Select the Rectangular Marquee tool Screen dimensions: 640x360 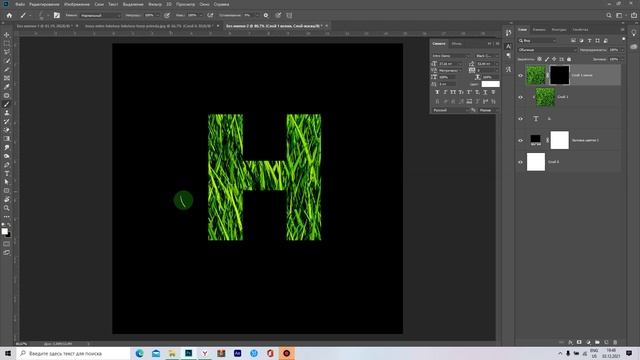click(x=7, y=44)
